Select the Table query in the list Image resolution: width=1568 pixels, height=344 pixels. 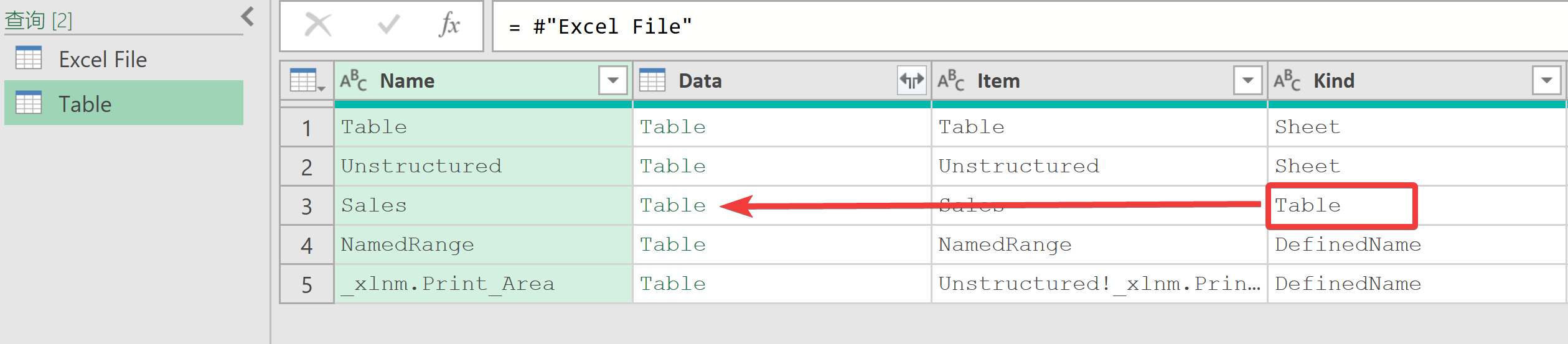[124, 103]
